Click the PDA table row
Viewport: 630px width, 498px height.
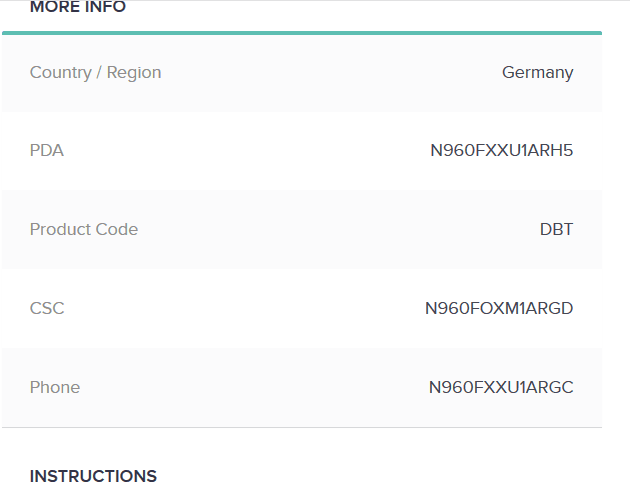(x=302, y=151)
